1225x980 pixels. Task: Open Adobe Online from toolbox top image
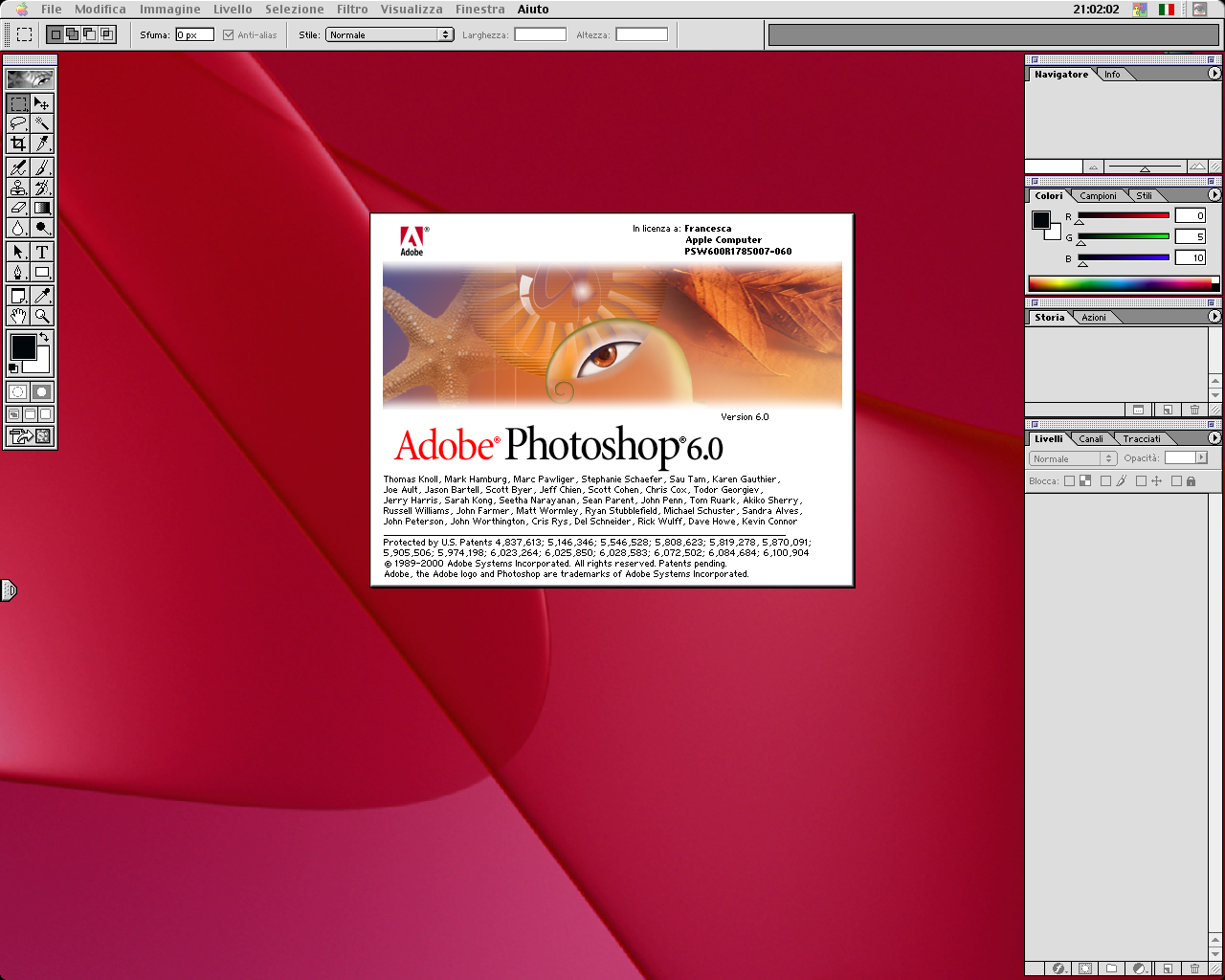point(30,79)
